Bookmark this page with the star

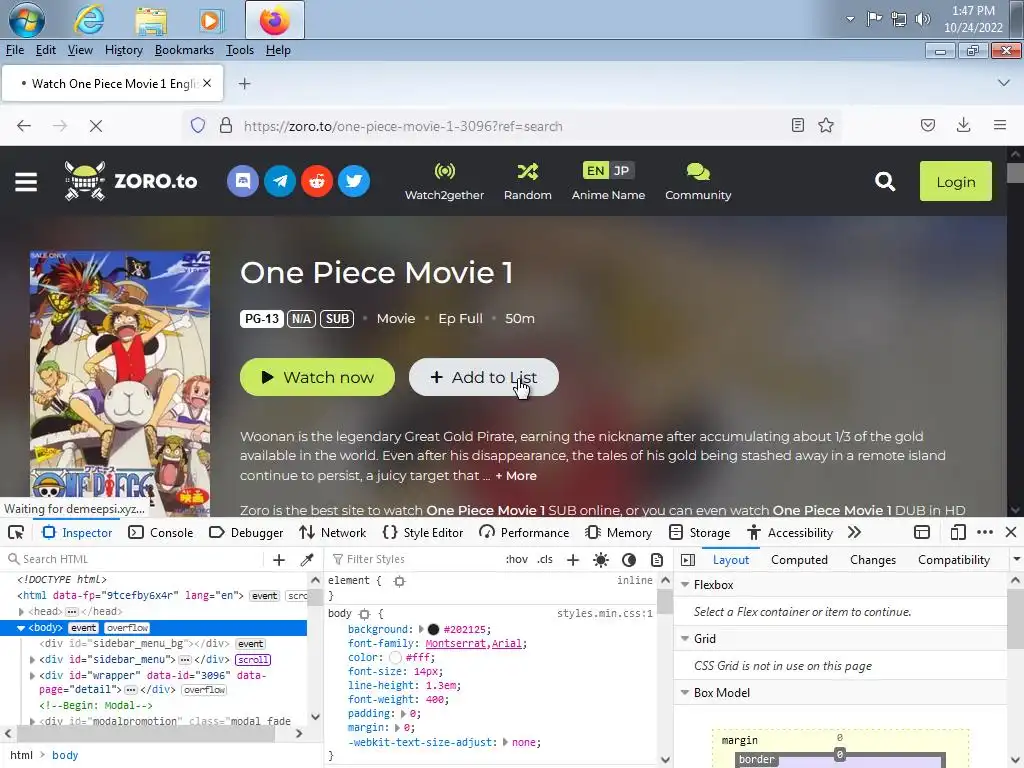click(826, 125)
